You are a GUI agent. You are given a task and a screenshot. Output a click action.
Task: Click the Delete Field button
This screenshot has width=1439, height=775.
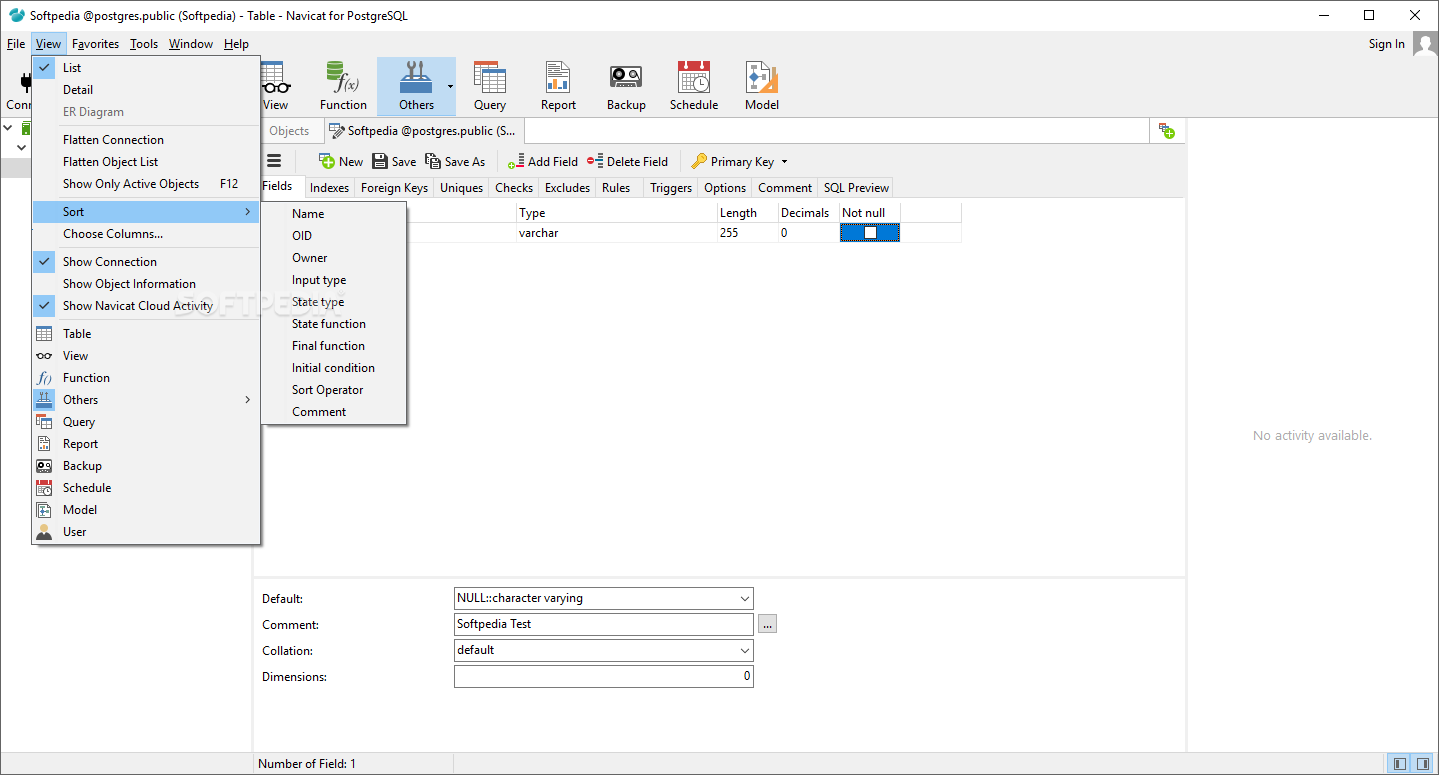tap(627, 161)
